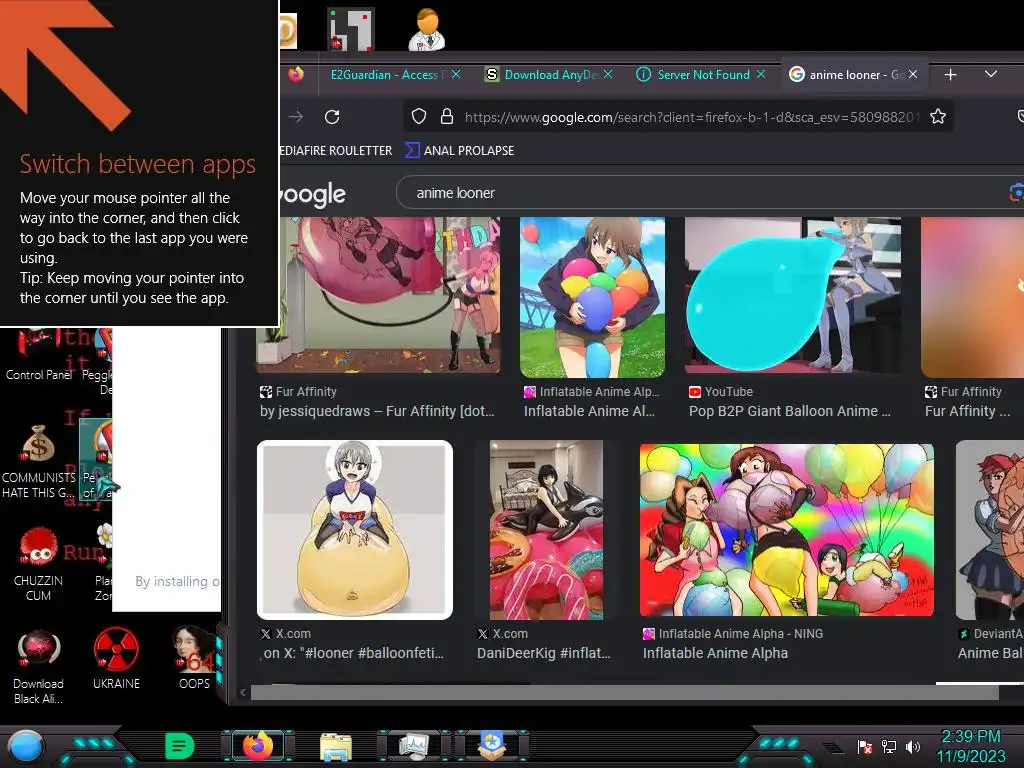The height and width of the screenshot is (768, 1024).
Task: Close the Download AnyDesk tab
Action: coord(608,74)
